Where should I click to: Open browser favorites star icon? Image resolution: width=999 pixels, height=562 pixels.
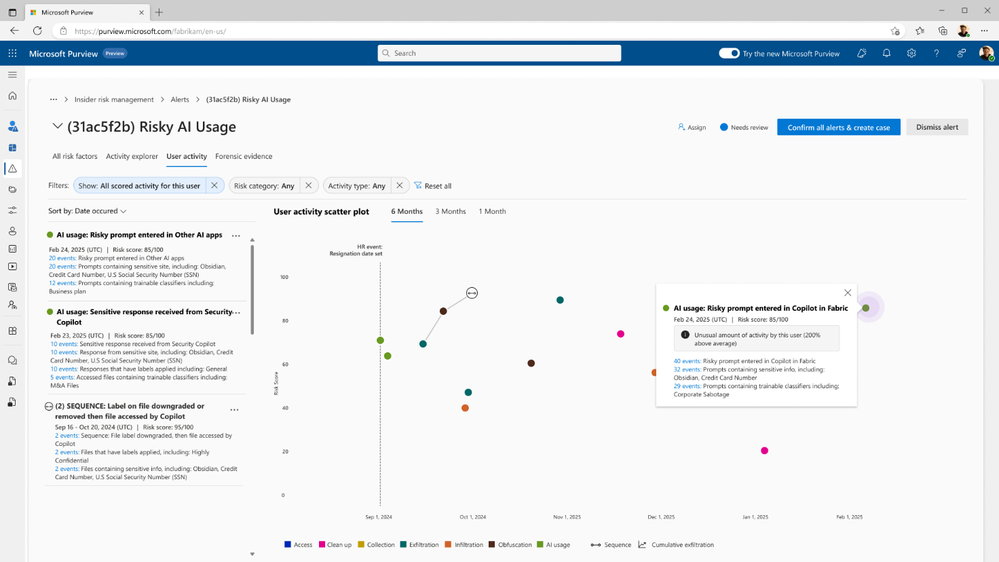[x=919, y=31]
